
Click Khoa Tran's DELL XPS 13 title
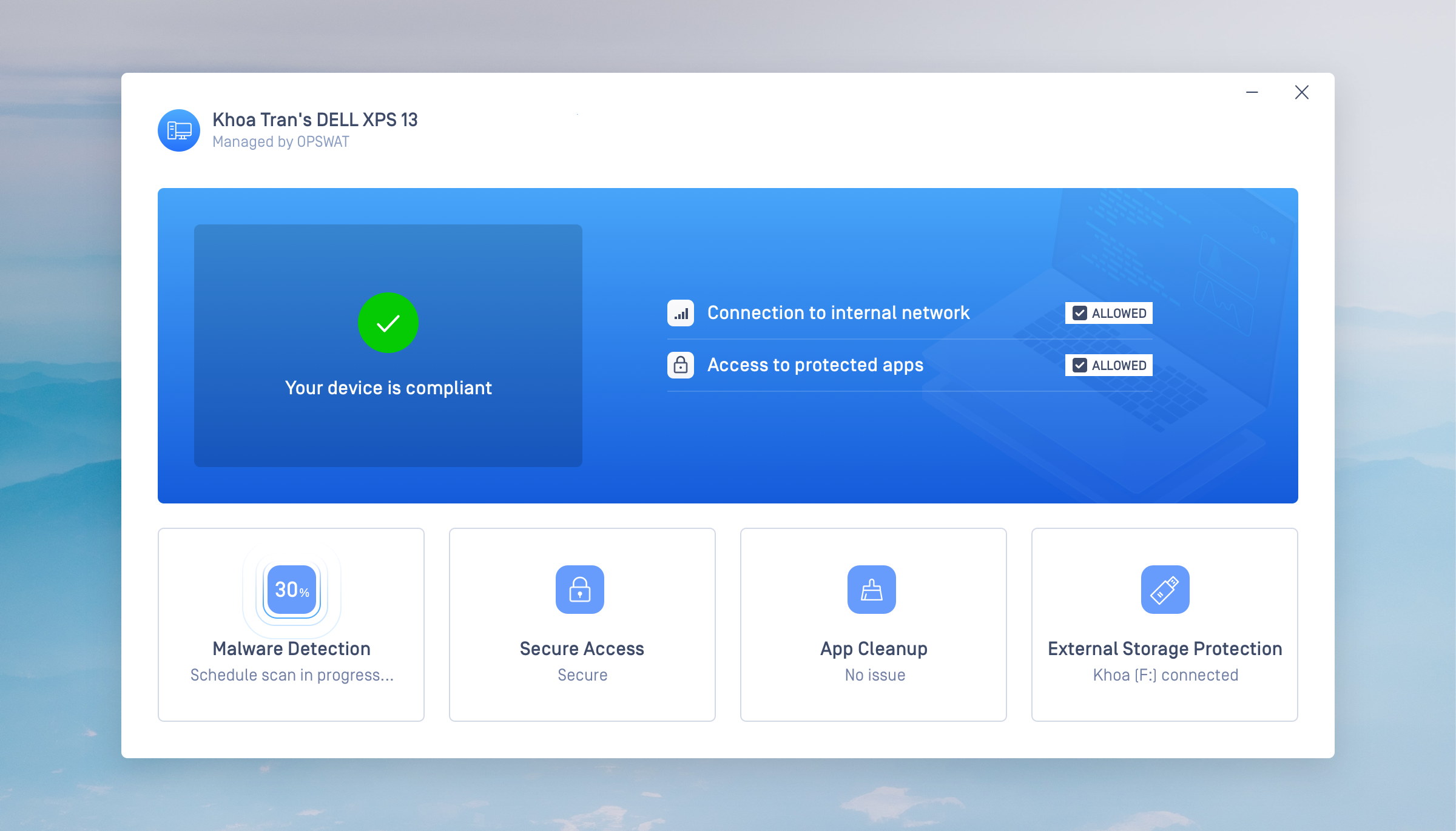click(315, 119)
